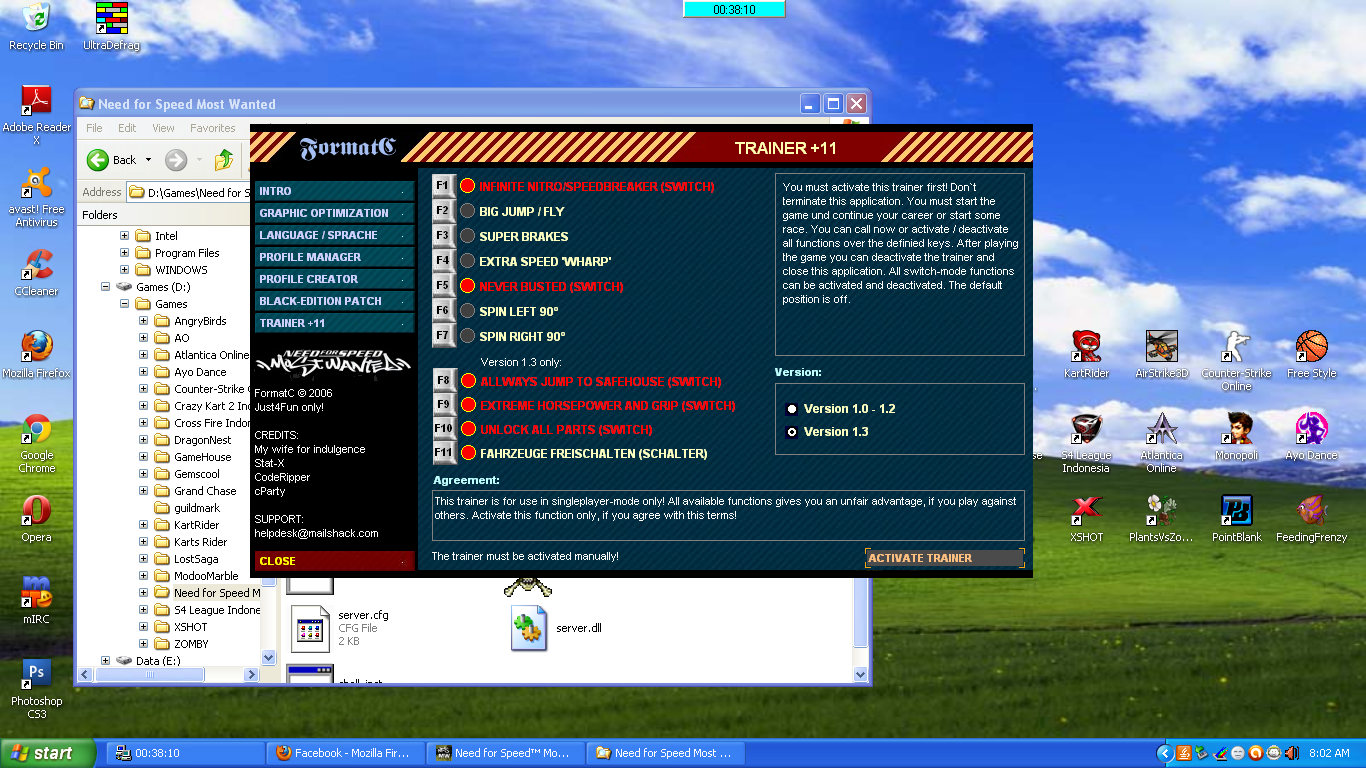Expand the Intel folder in tree
Screen dimensions: 1366x768
point(125,236)
